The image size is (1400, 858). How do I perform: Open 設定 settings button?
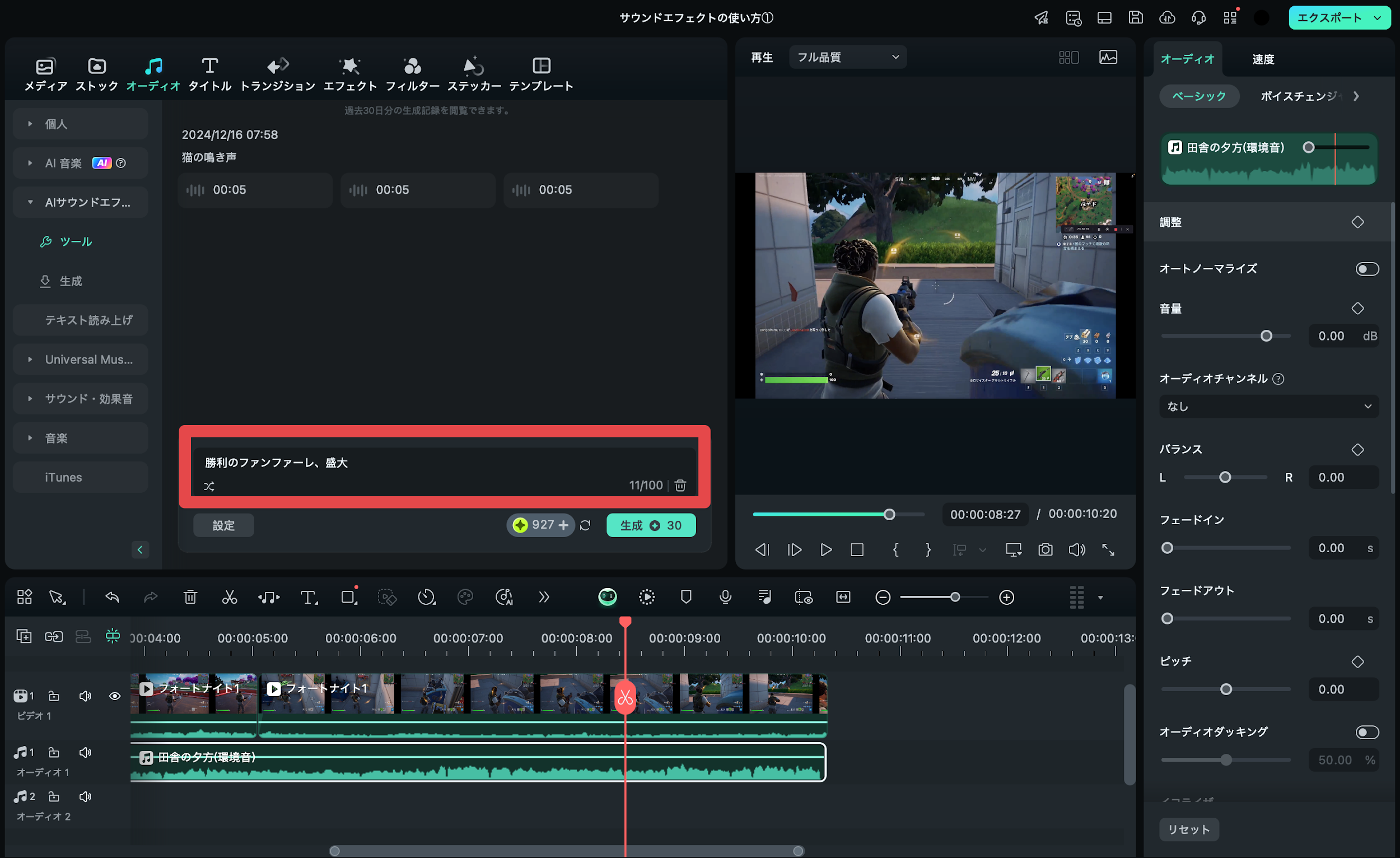223,525
